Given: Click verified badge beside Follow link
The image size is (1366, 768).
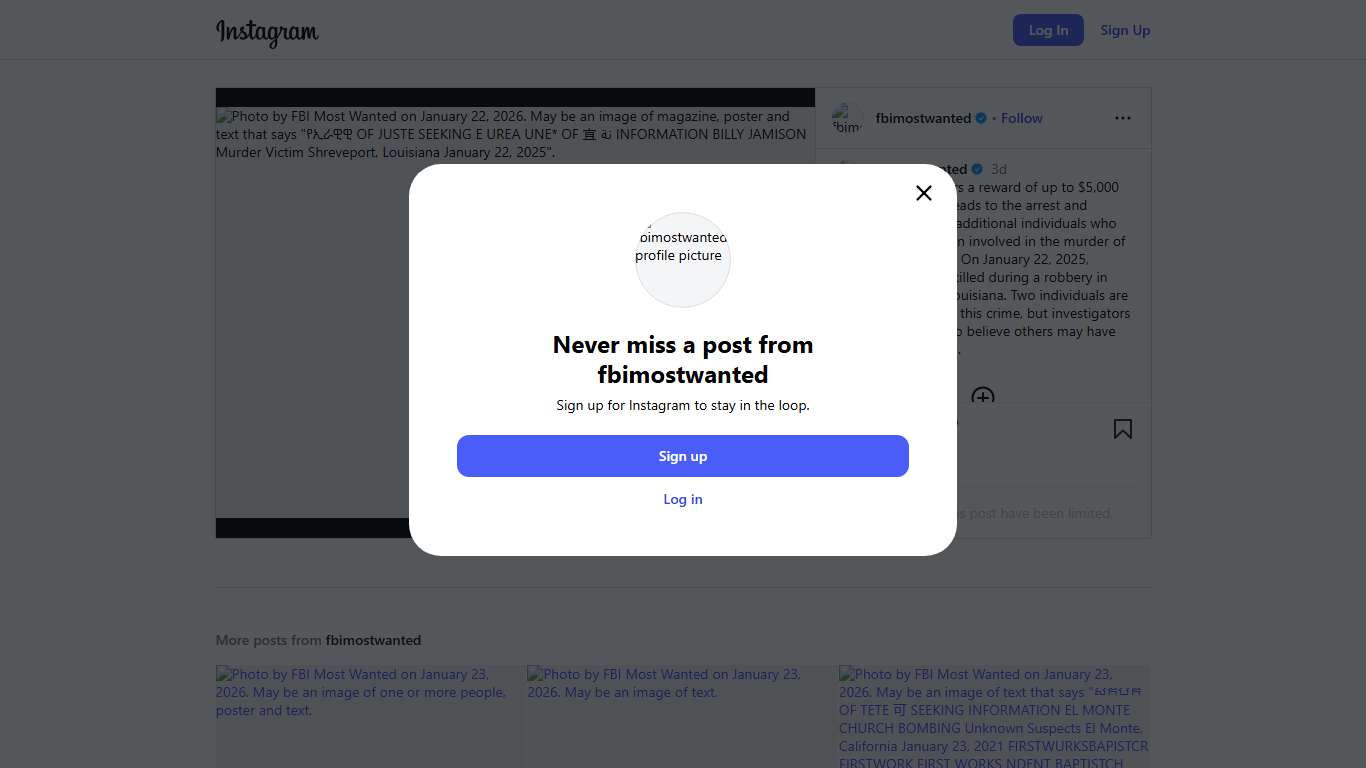Looking at the screenshot, I should [x=981, y=118].
